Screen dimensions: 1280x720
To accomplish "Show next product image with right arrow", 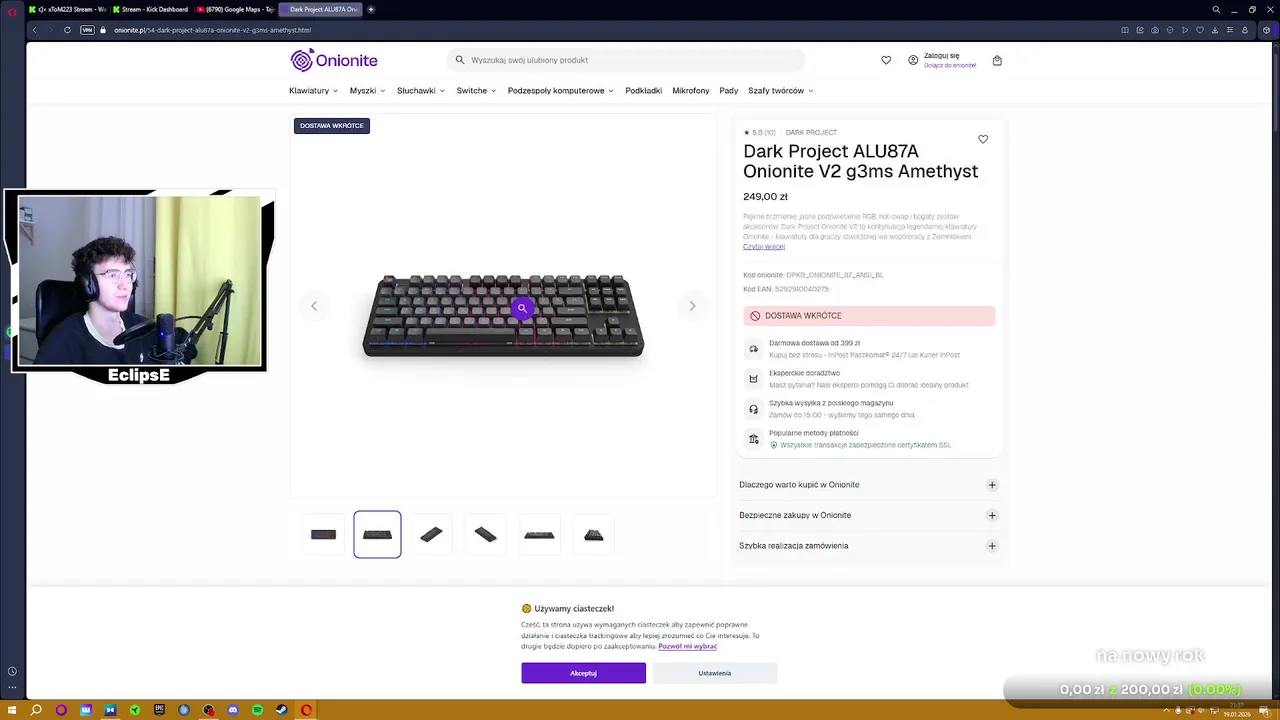I will 692,306.
